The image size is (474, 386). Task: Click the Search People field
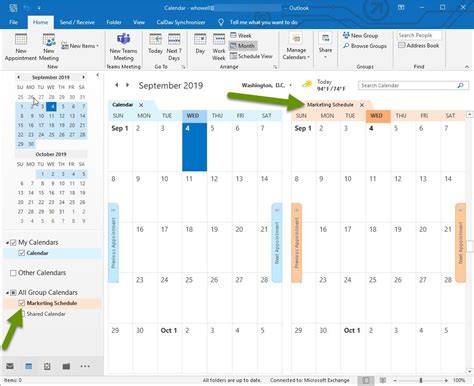click(x=419, y=35)
